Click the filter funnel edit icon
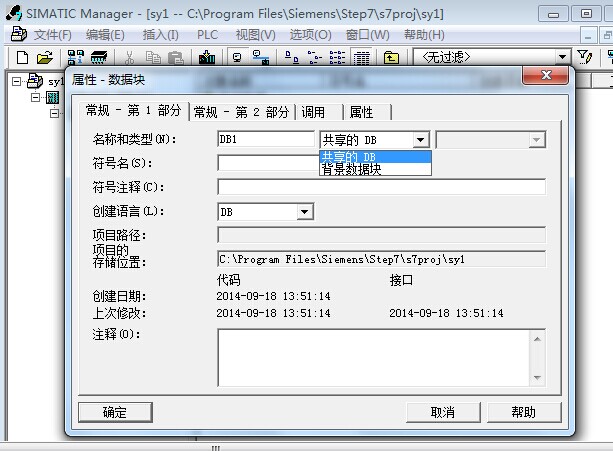613x451 pixels. coord(584,57)
